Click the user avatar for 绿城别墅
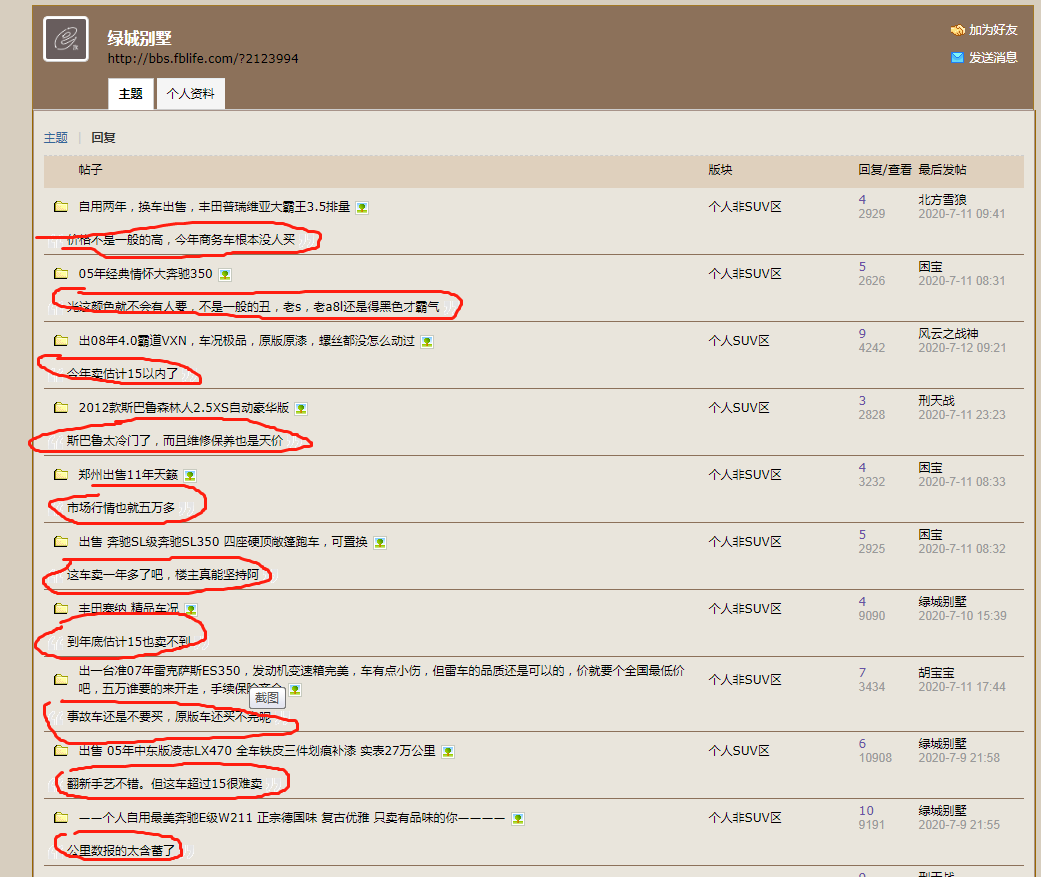This screenshot has height=877, width=1041. (66, 39)
